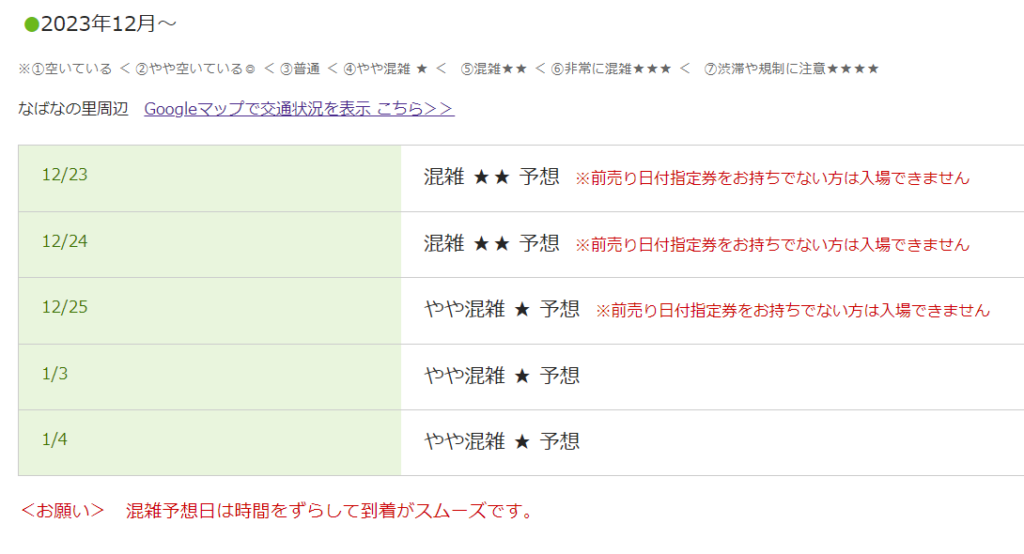Select the 1/3 date cell

55,373
